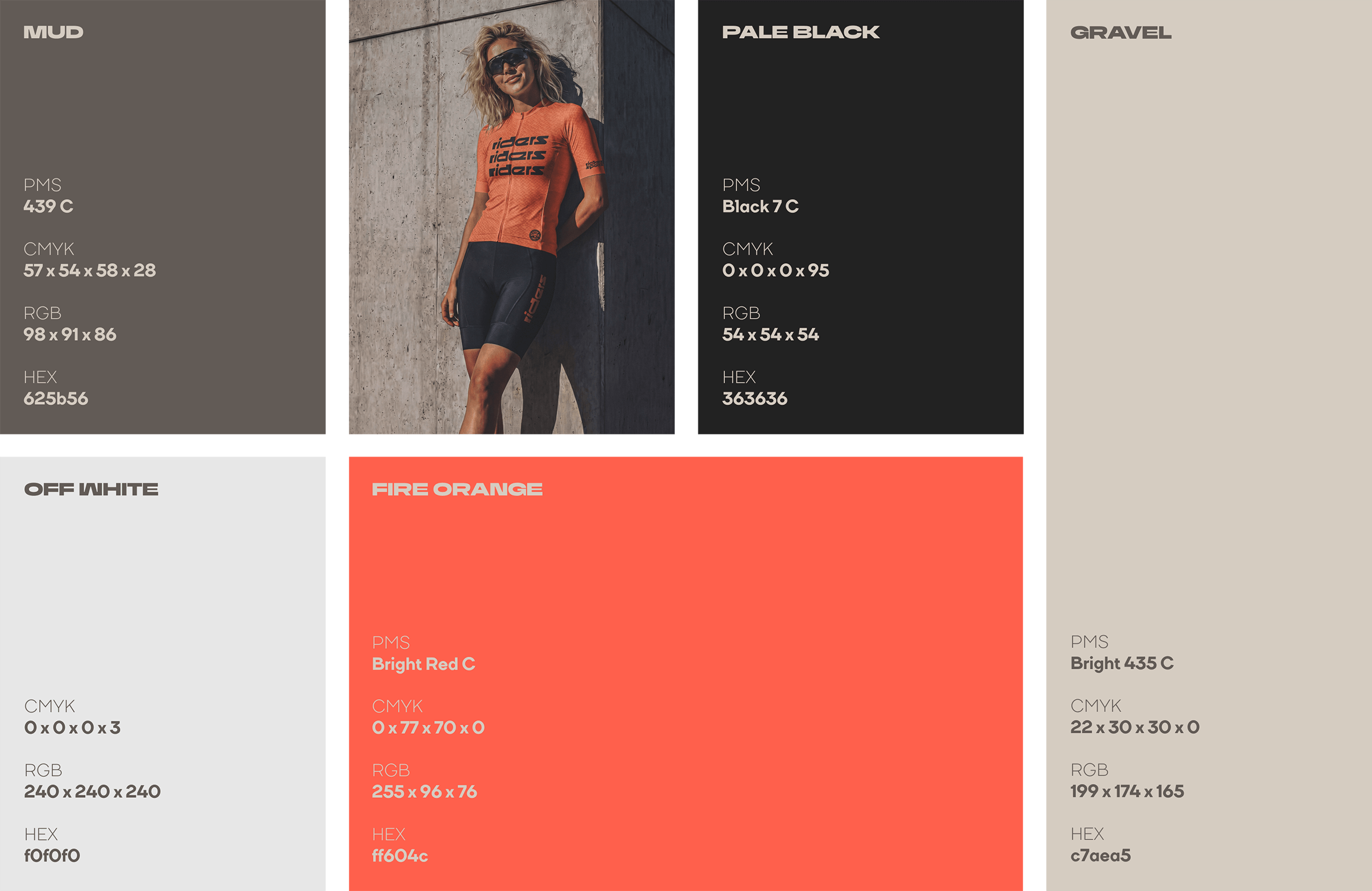Click the FIRE ORANGE heading
The image size is (1372, 891).
(x=457, y=489)
